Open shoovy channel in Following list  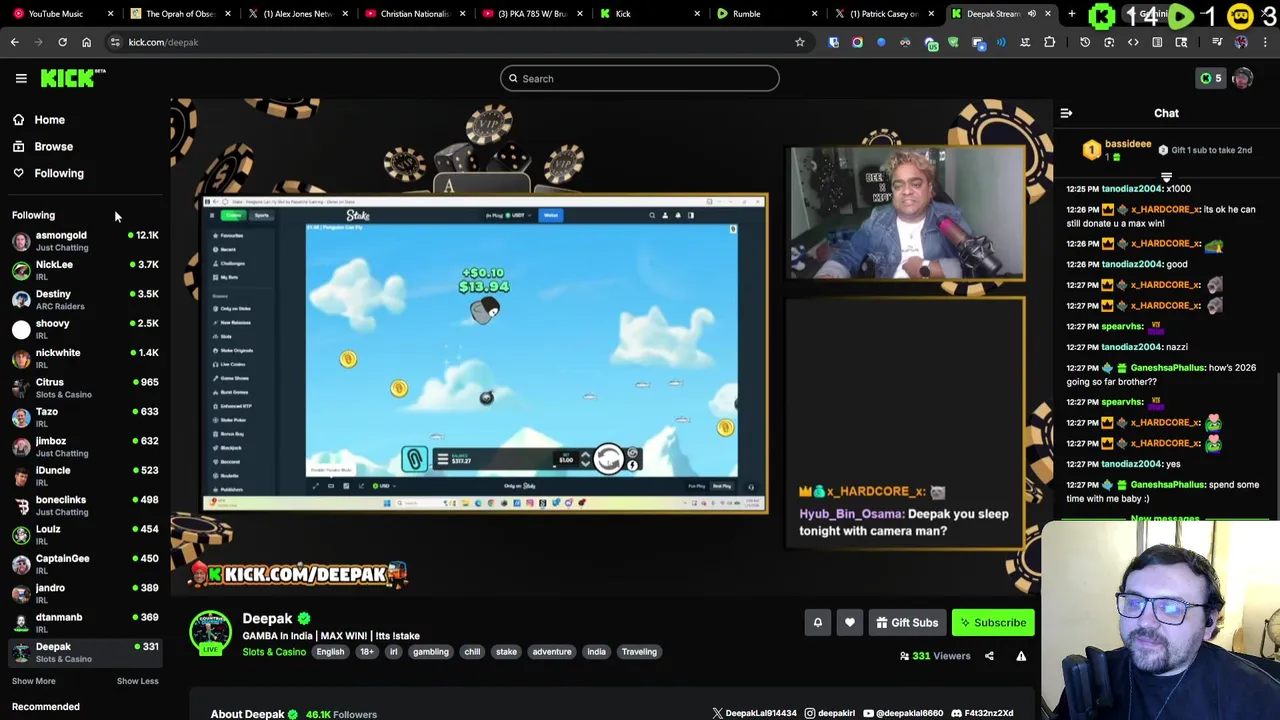tap(85, 329)
